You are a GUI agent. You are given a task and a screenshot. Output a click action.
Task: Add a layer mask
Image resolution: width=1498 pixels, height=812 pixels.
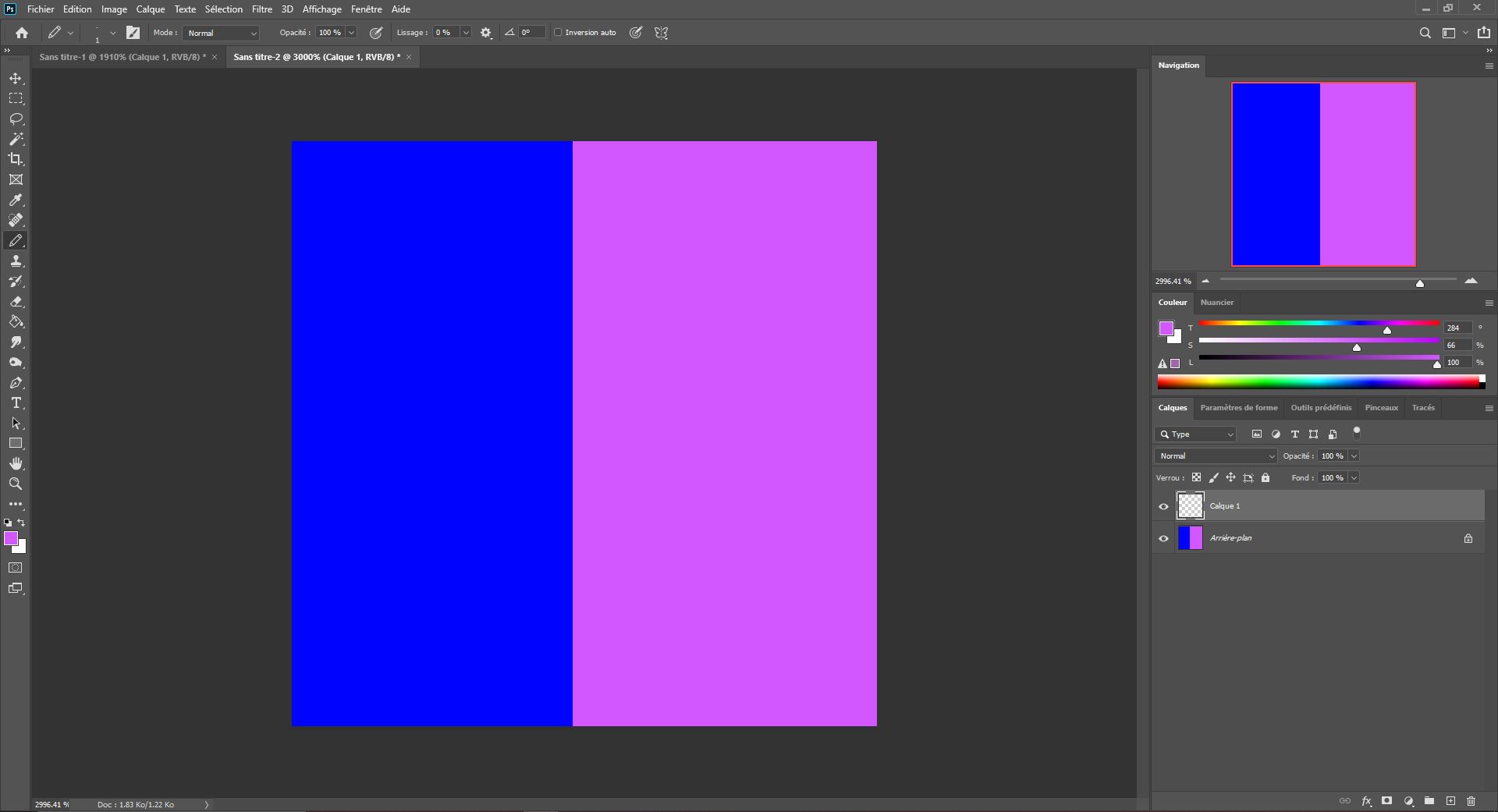pyautogui.click(x=1386, y=801)
